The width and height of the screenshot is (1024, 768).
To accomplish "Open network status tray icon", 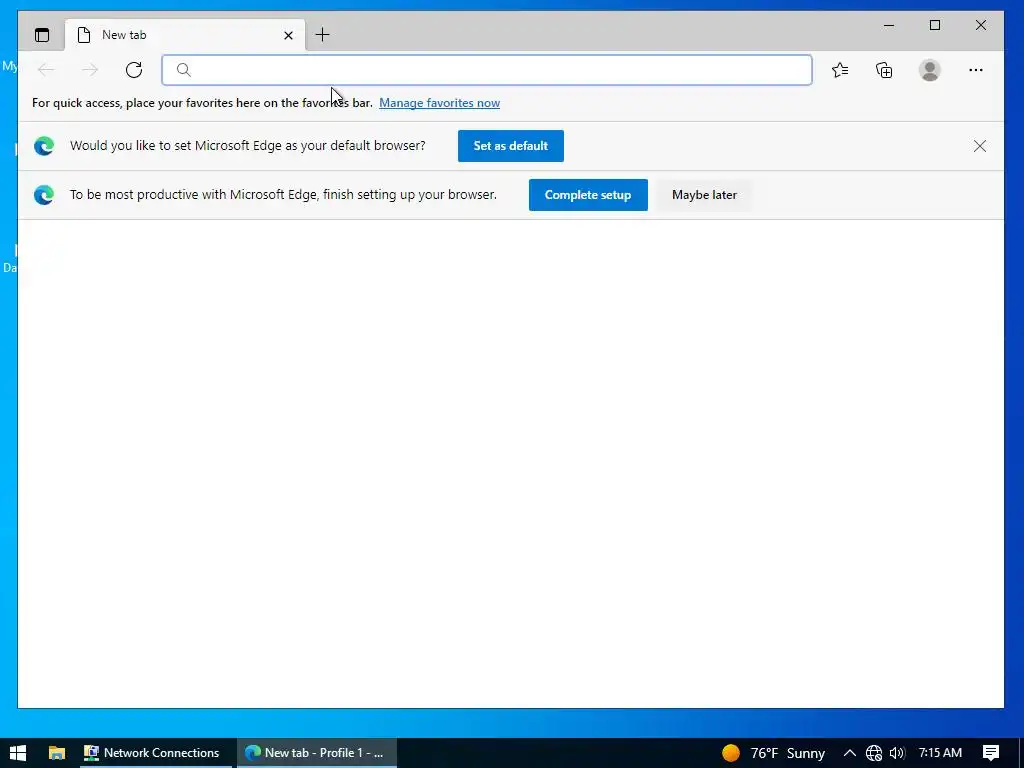I will pyautogui.click(x=874, y=753).
